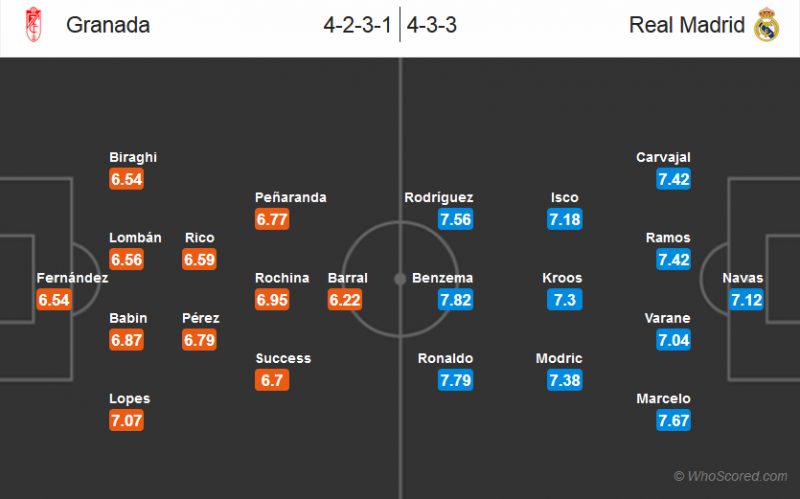This screenshot has height=499, width=800.
Task: Click the Granada 4-2-3-1 formation label
Action: 358,26
